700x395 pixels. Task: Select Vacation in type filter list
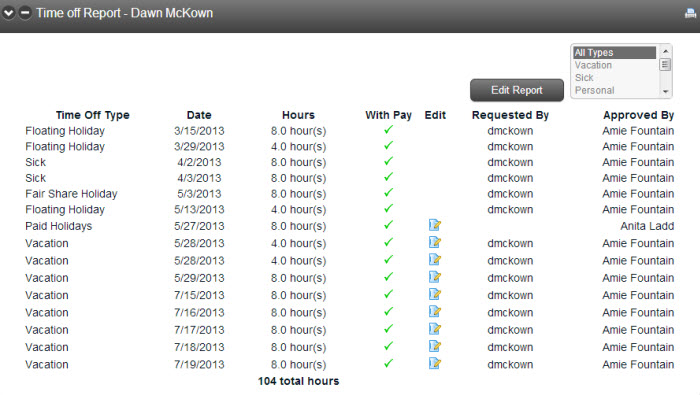click(x=614, y=65)
